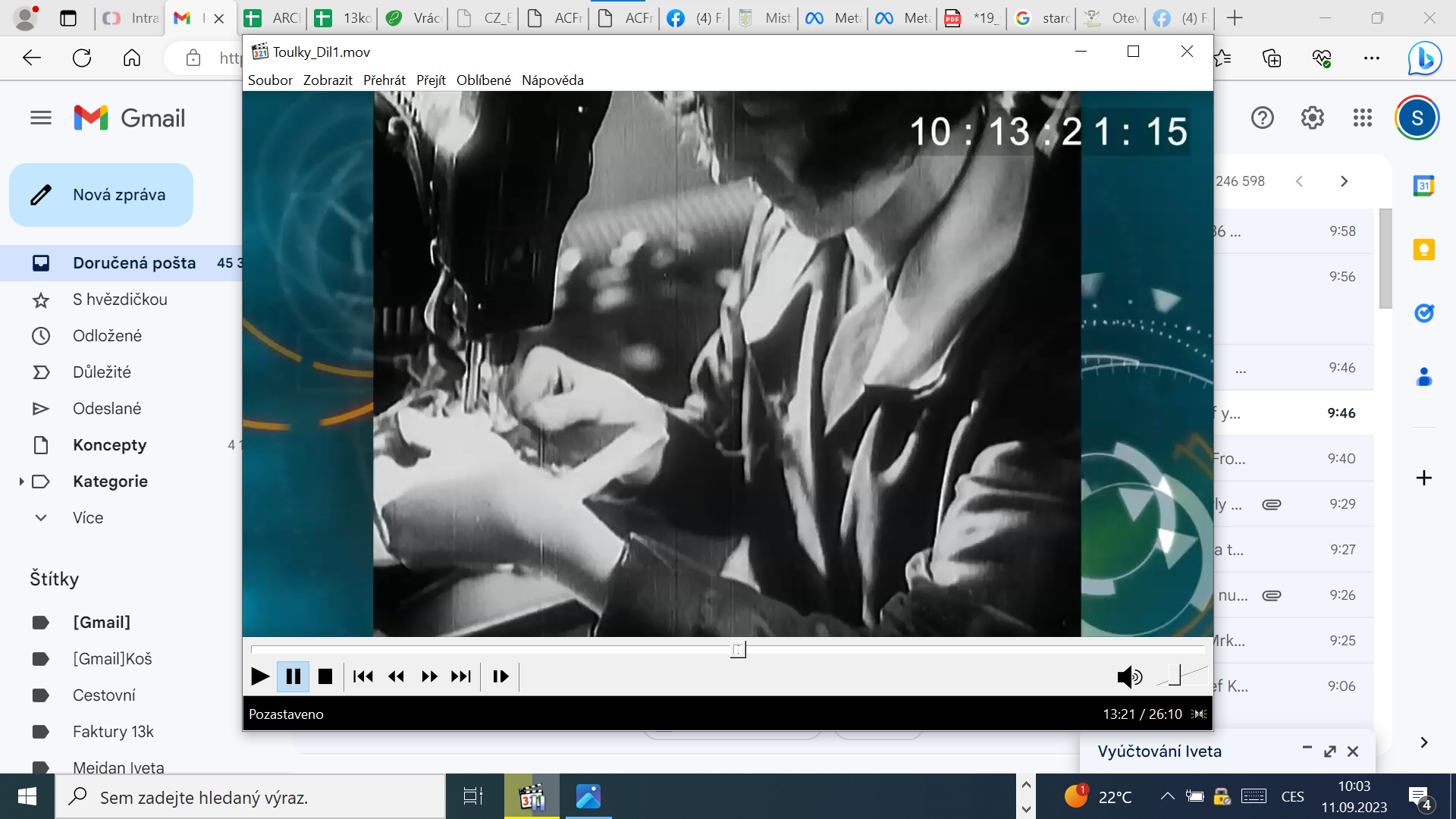Refresh the browser page
The width and height of the screenshot is (1456, 819).
[82, 58]
